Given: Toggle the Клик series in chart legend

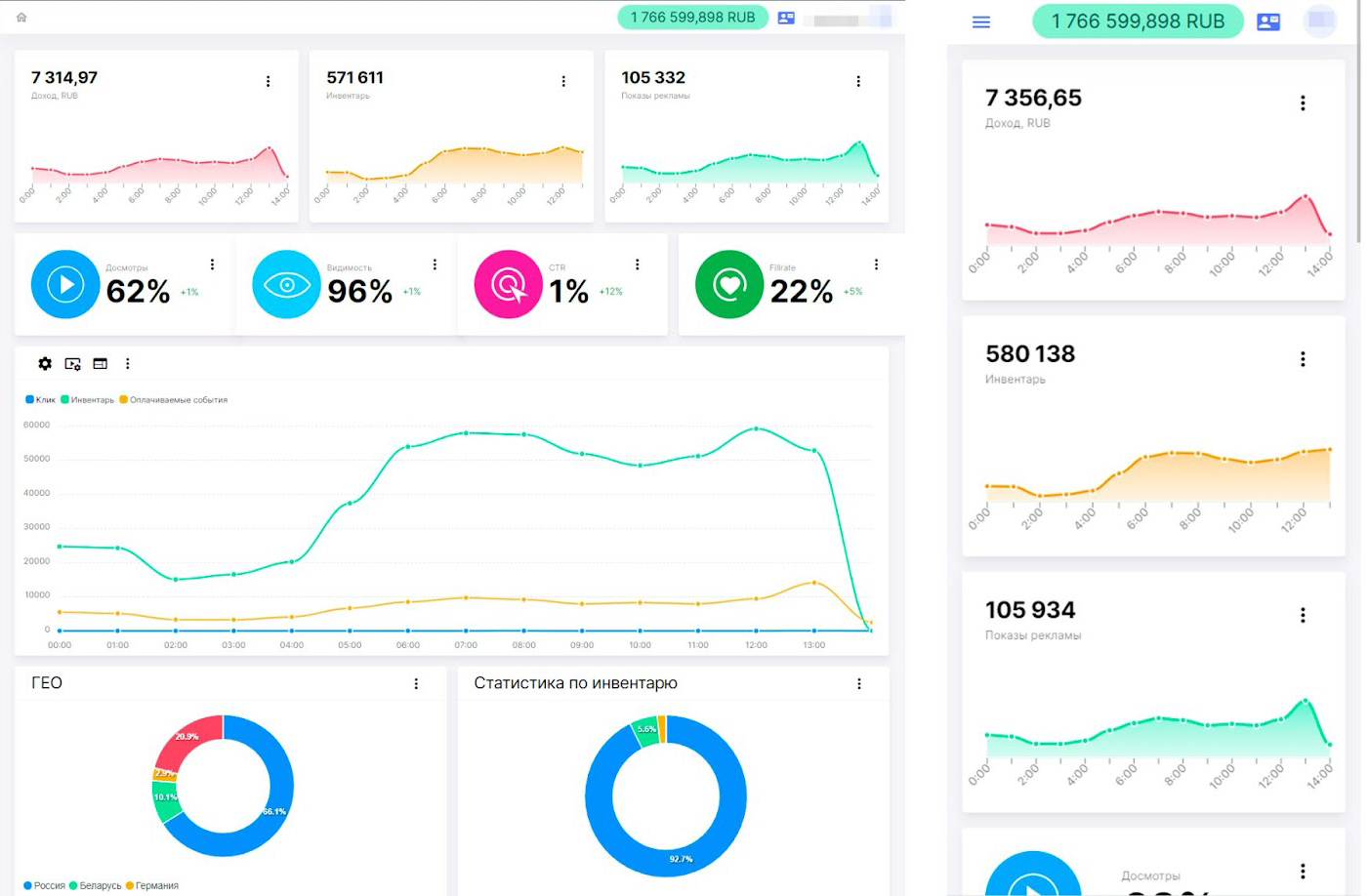Looking at the screenshot, I should tap(40, 399).
